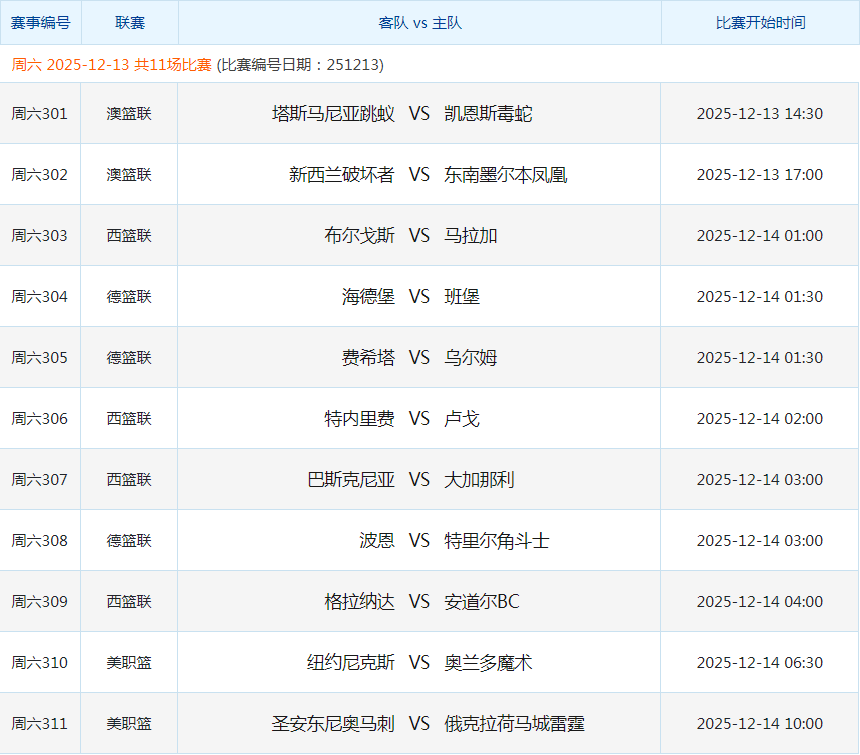Select team 新西兰破坏者
The width and height of the screenshot is (860, 755).
(342, 175)
